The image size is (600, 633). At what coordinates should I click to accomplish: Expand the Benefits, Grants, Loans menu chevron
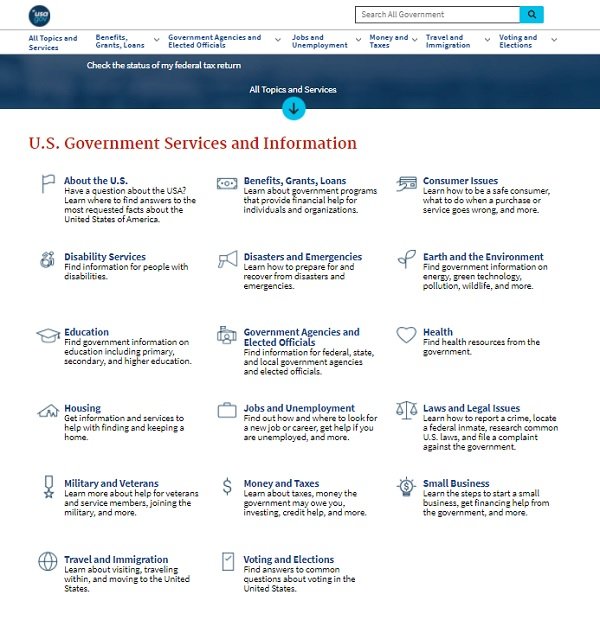point(156,40)
